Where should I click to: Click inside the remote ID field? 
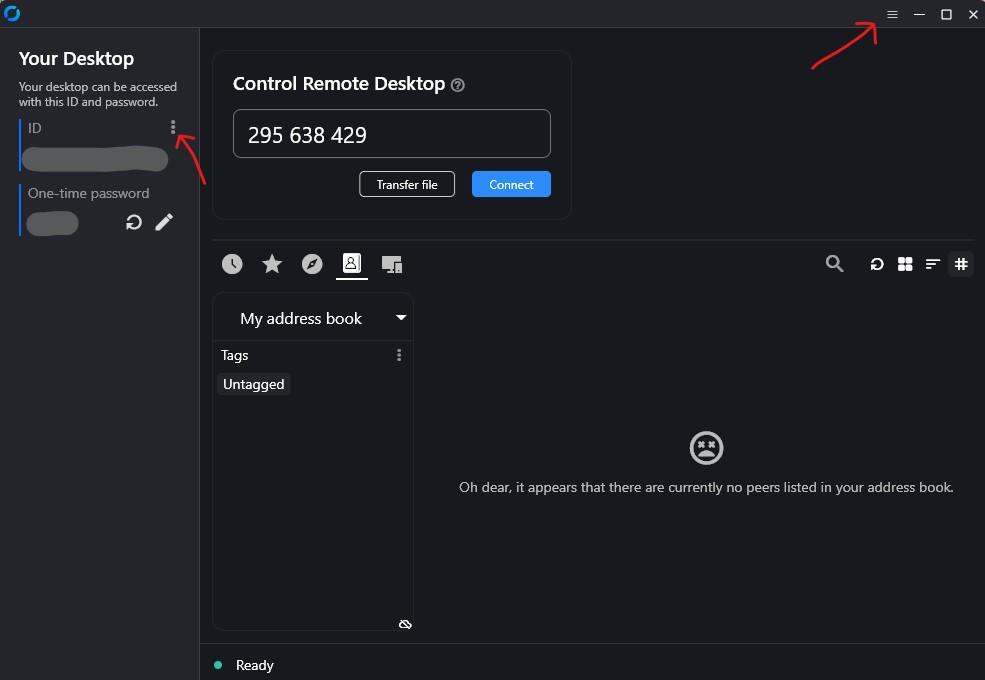391,134
